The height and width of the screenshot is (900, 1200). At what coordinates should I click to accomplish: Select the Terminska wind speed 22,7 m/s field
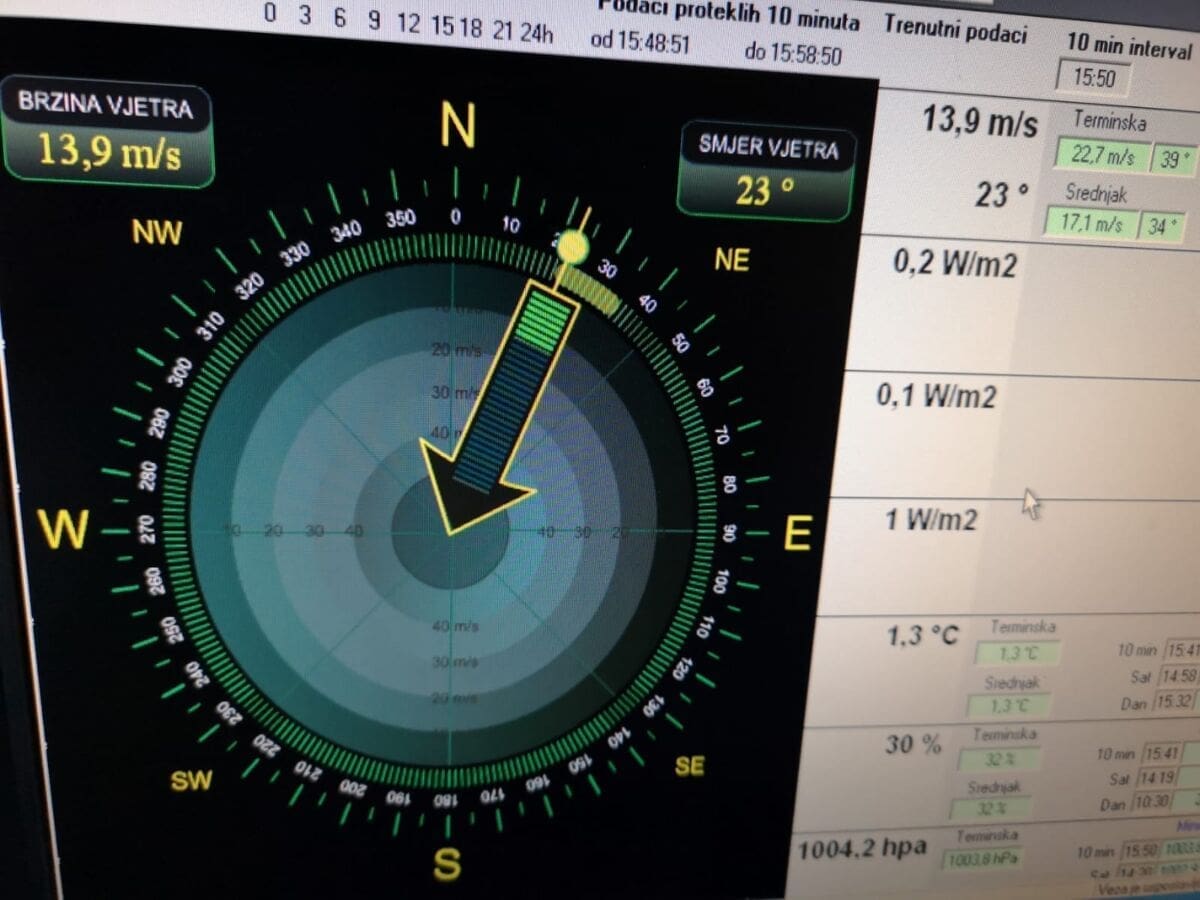(1102, 156)
